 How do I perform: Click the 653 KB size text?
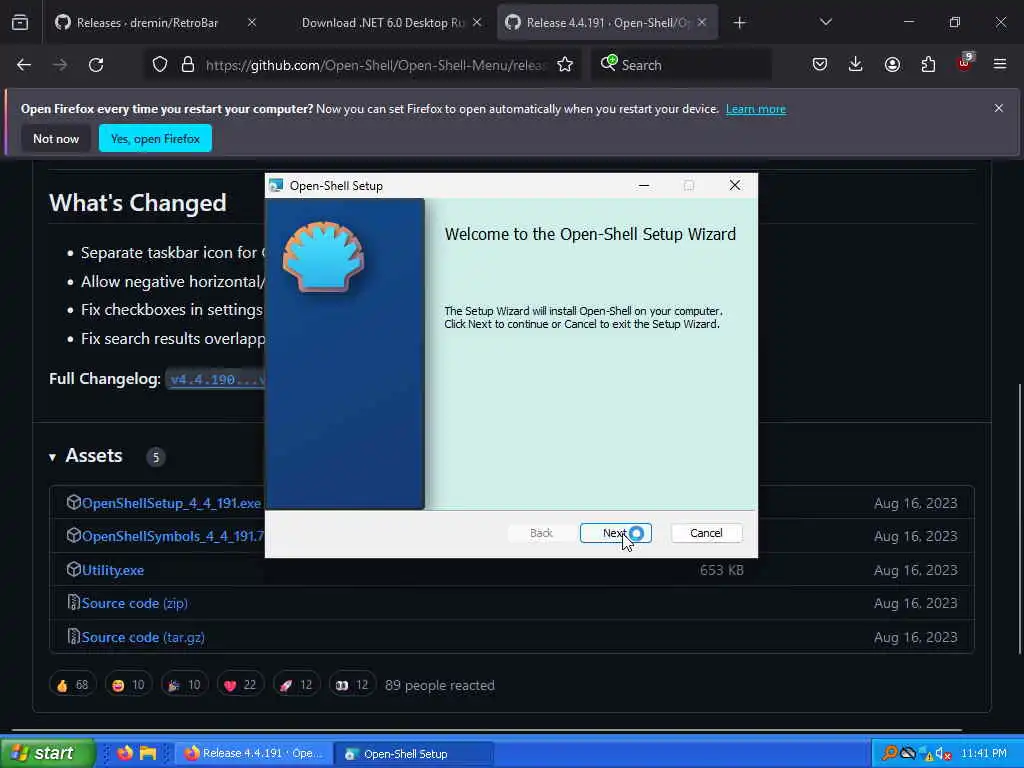(x=722, y=570)
